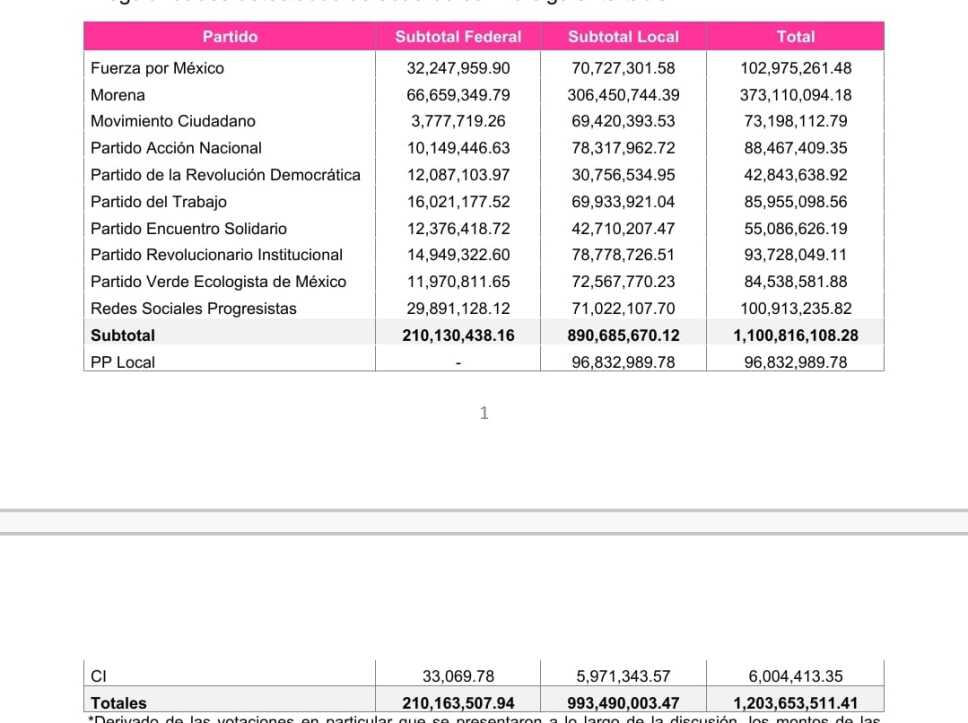
Task: Select local value 71,022,107.70
Action: pyautogui.click(x=624, y=308)
